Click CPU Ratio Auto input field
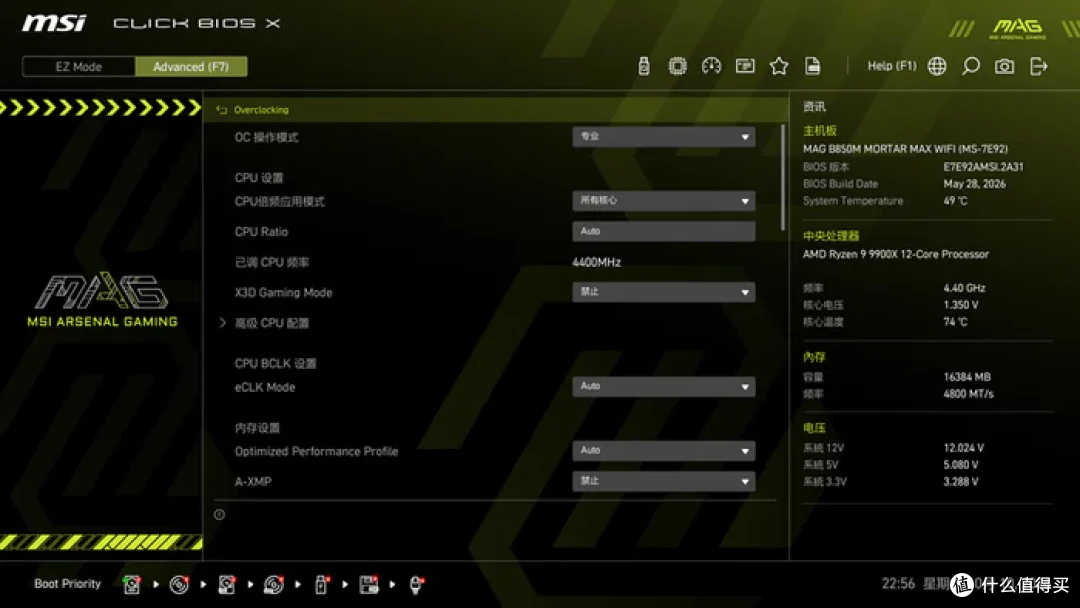This screenshot has width=1080, height=608. tap(663, 231)
